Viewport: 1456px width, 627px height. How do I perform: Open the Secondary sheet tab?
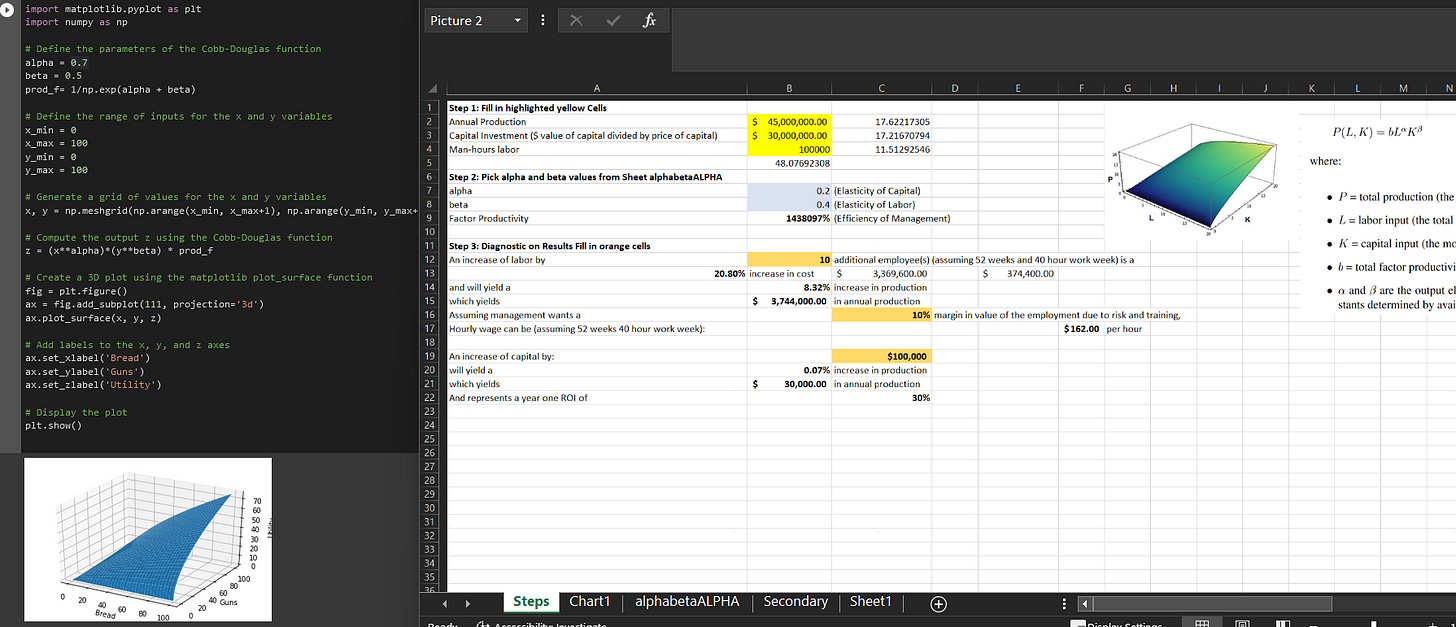[x=795, y=601]
